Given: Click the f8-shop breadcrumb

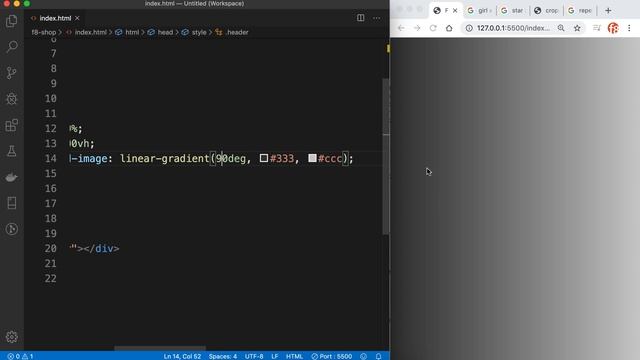Looking at the screenshot, I should point(44,32).
